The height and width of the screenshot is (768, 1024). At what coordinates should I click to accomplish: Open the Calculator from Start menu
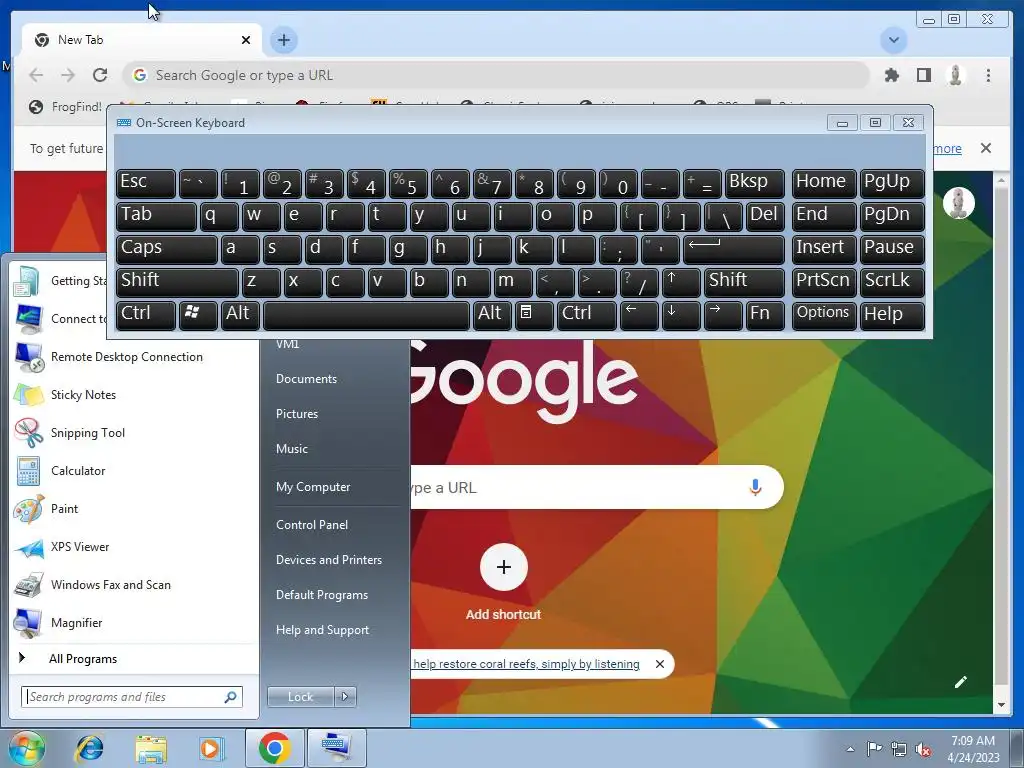pyautogui.click(x=78, y=471)
